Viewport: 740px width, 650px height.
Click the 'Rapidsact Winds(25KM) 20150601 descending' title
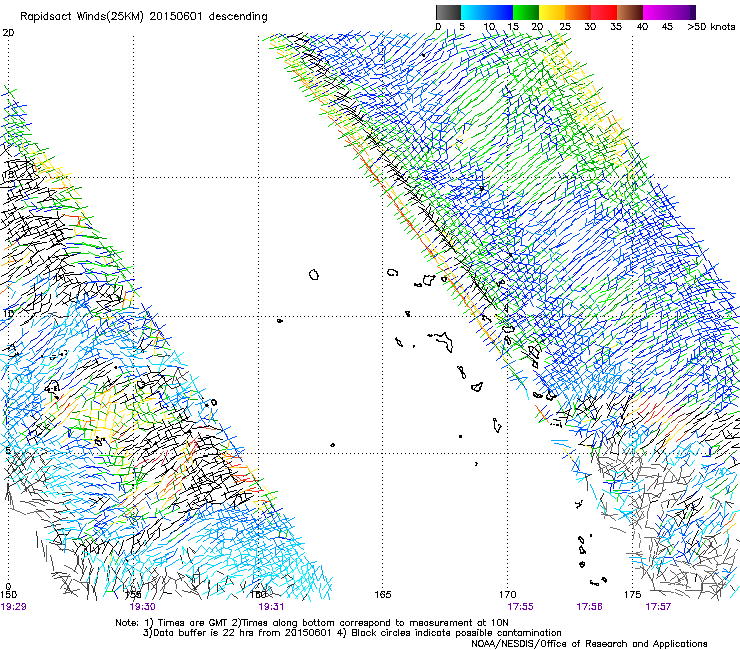(143, 17)
